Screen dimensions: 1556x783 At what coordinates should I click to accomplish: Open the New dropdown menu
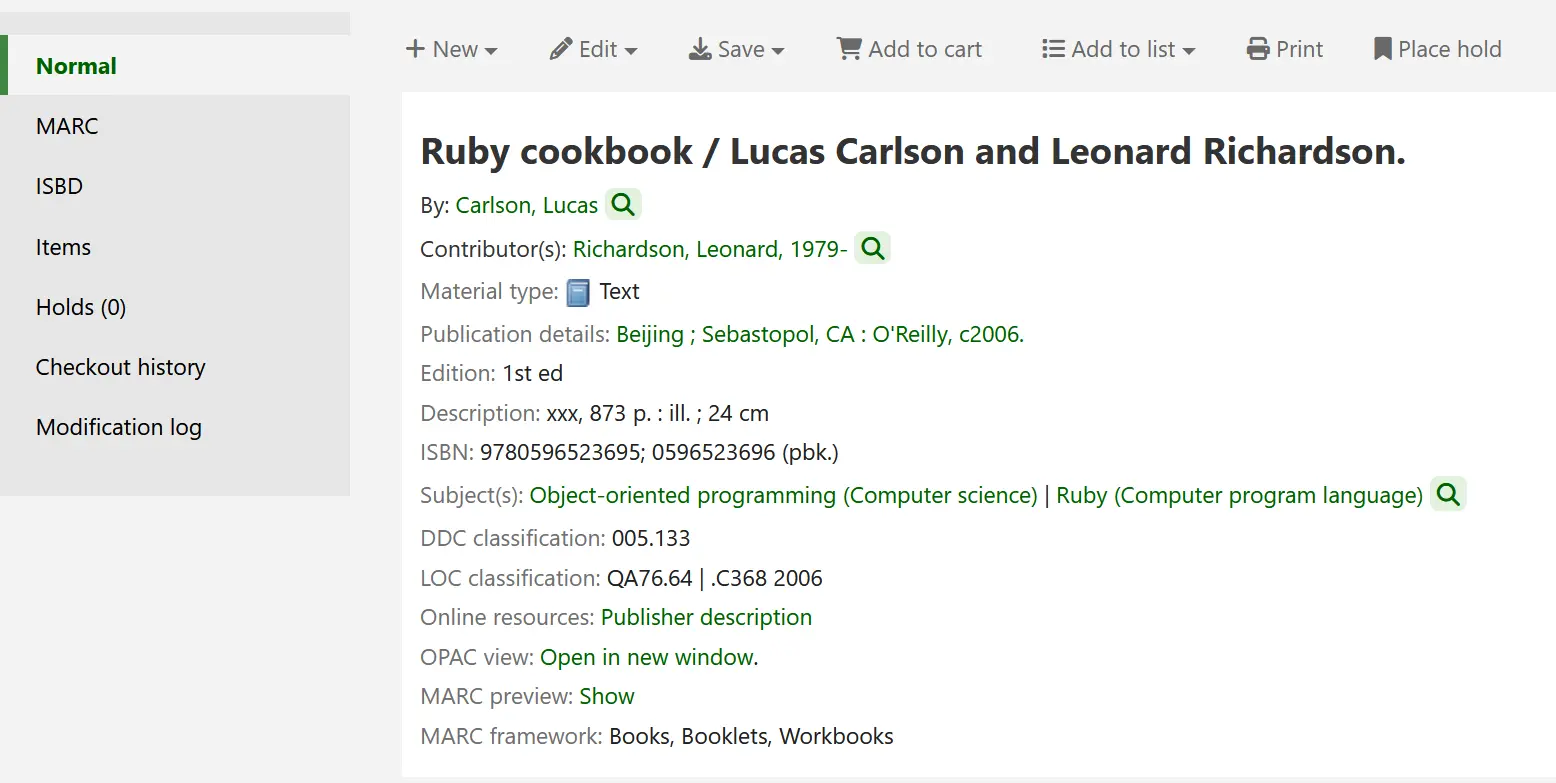[451, 49]
